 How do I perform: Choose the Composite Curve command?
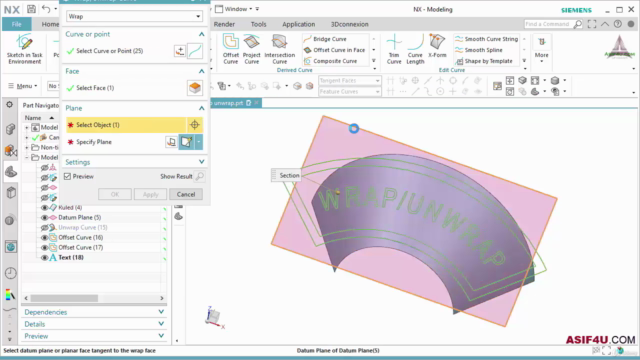tap(330, 61)
